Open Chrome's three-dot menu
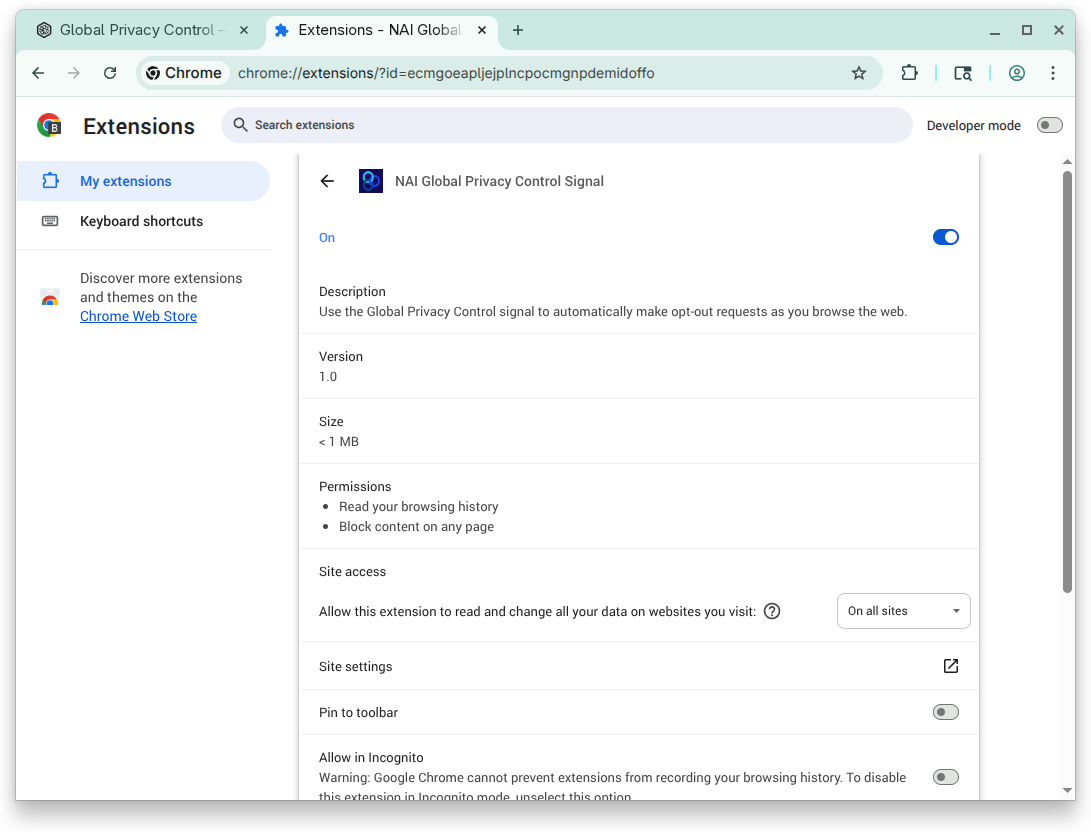Viewport: 1091px width, 832px height. pyautogui.click(x=1053, y=73)
